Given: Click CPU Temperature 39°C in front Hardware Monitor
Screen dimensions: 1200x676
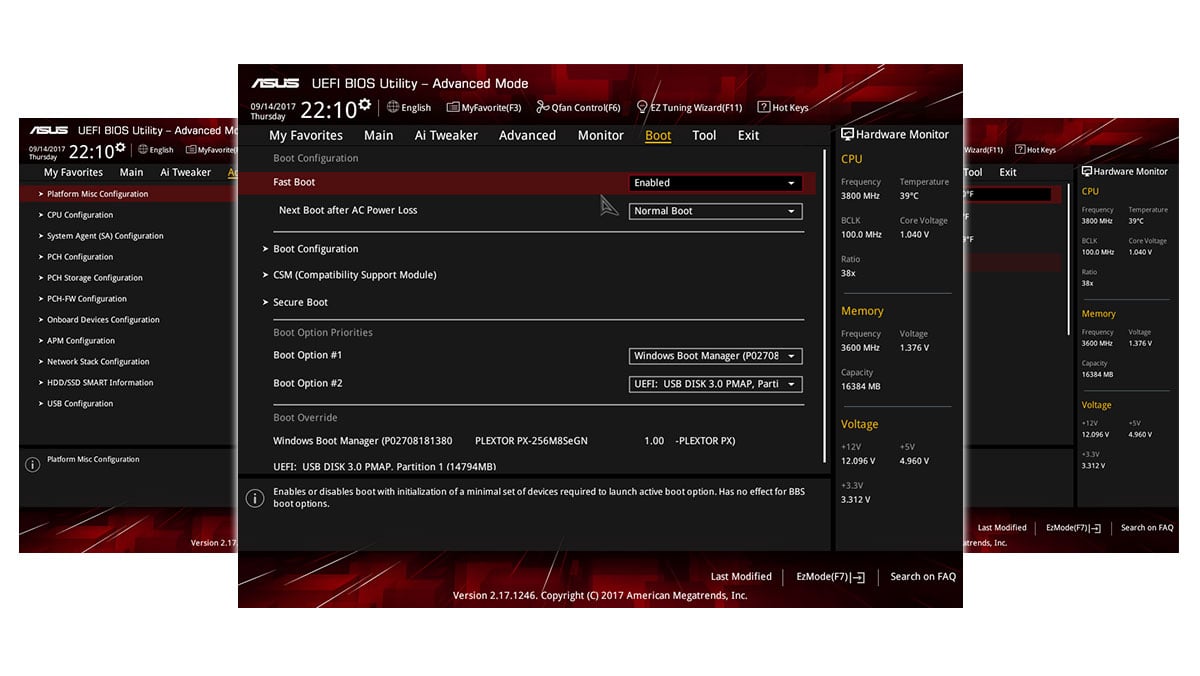Looking at the screenshot, I should coord(909,196).
